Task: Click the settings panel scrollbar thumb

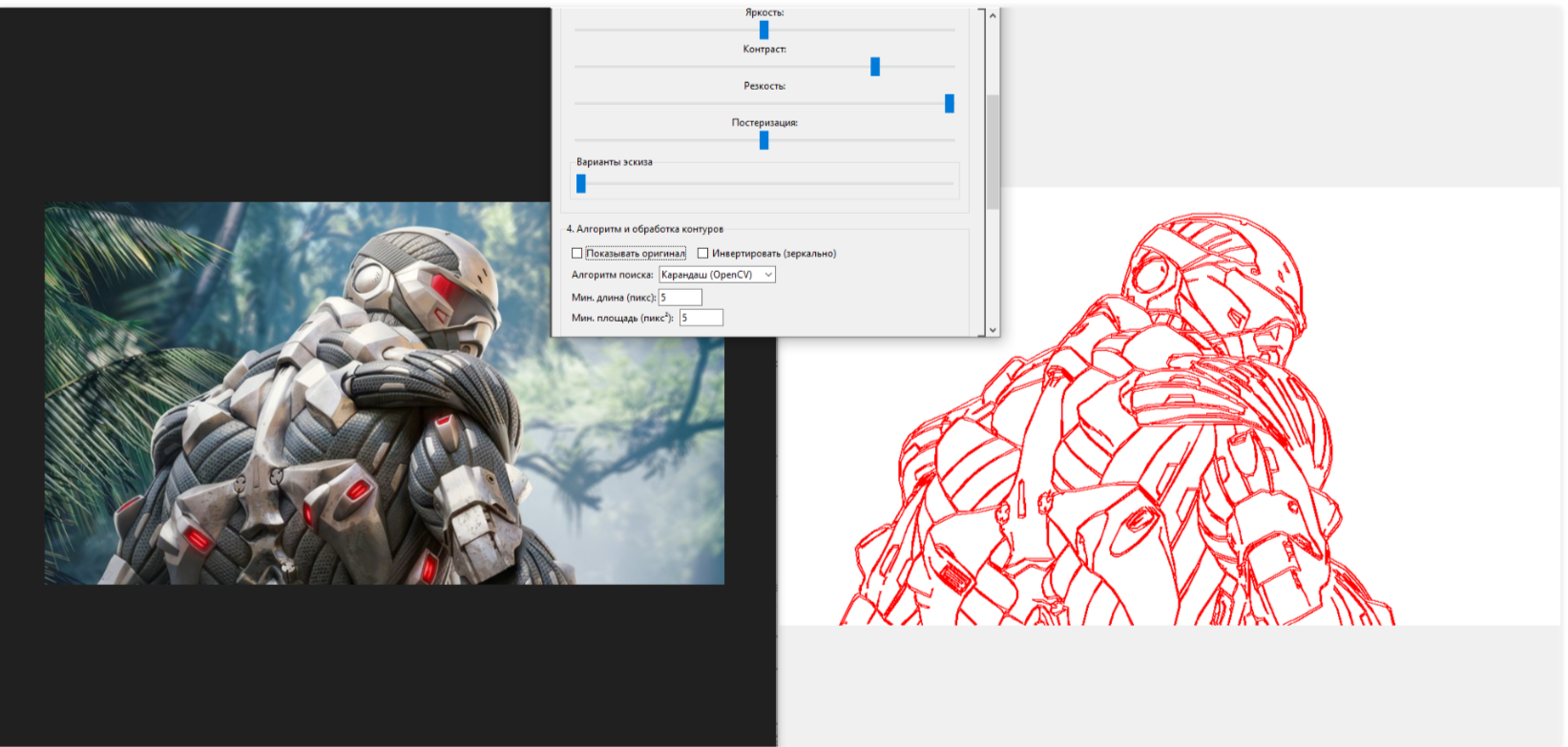Action: pyautogui.click(x=993, y=153)
